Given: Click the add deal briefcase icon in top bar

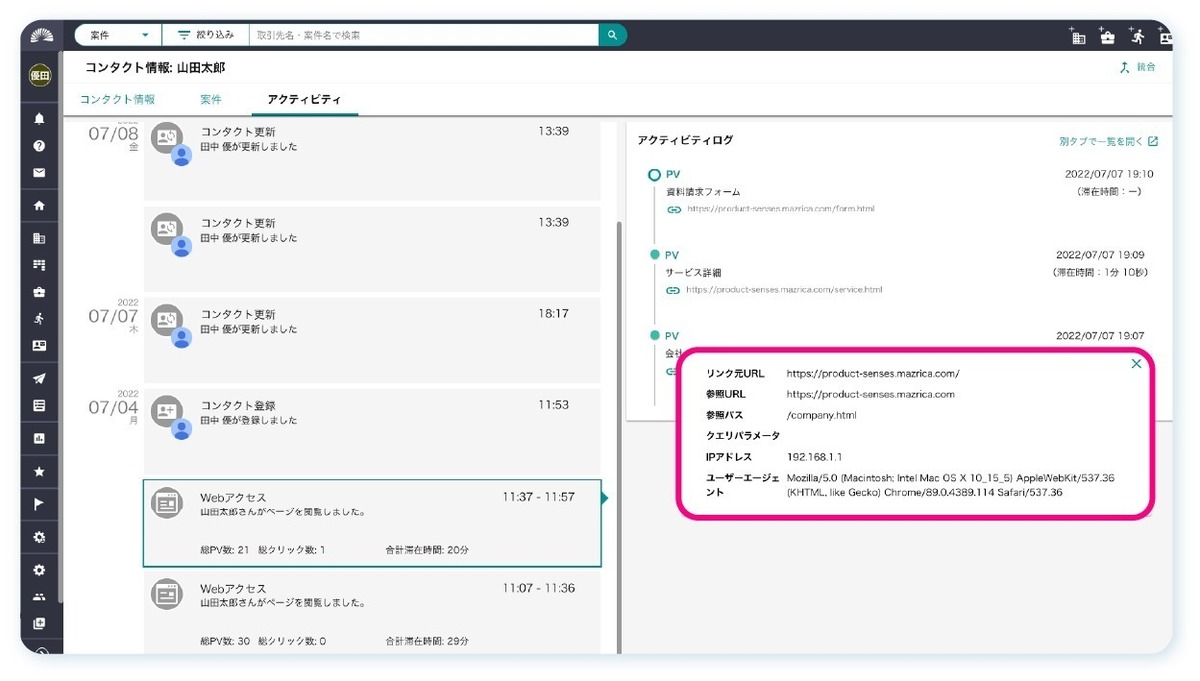Looking at the screenshot, I should click(1106, 36).
